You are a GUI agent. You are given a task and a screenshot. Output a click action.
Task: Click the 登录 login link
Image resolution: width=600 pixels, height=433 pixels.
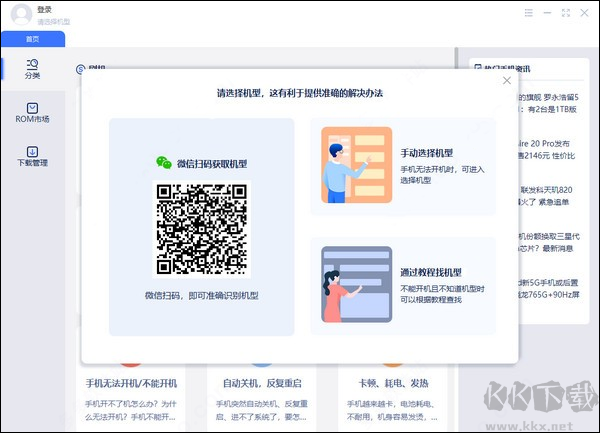(44, 10)
